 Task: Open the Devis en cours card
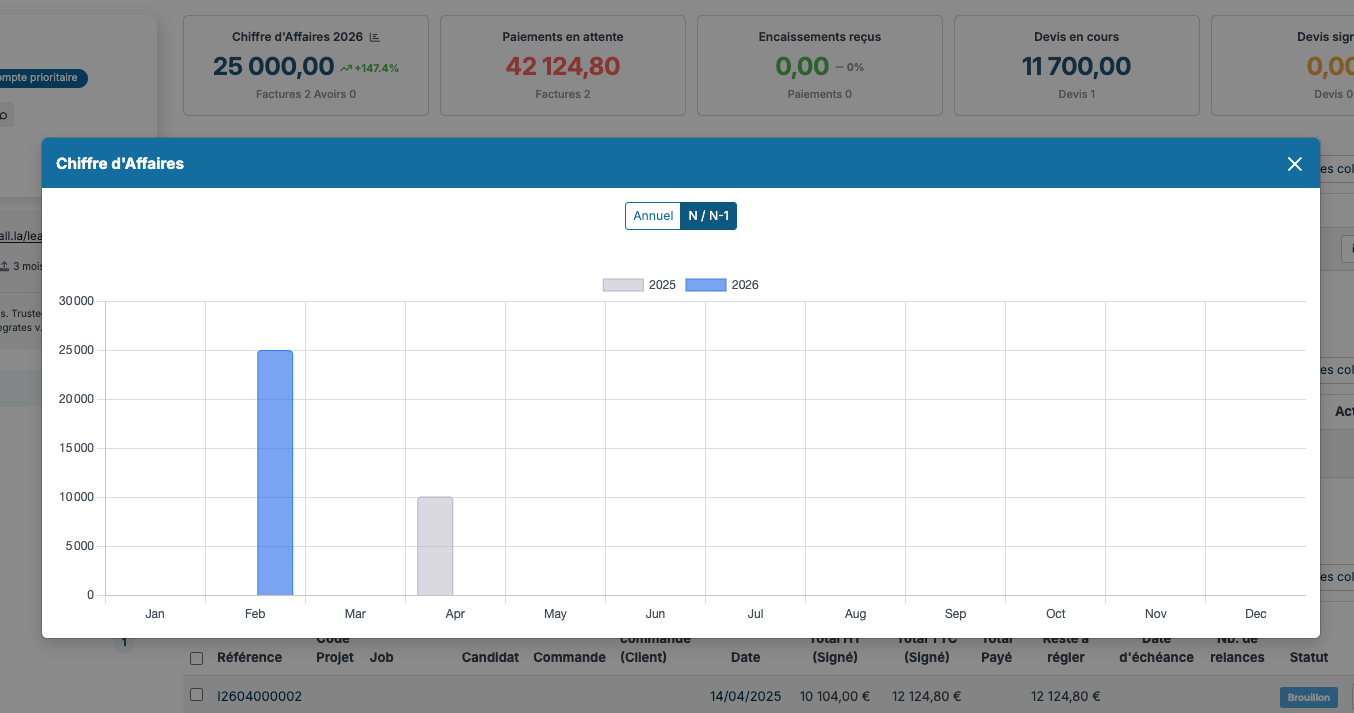tap(1077, 65)
